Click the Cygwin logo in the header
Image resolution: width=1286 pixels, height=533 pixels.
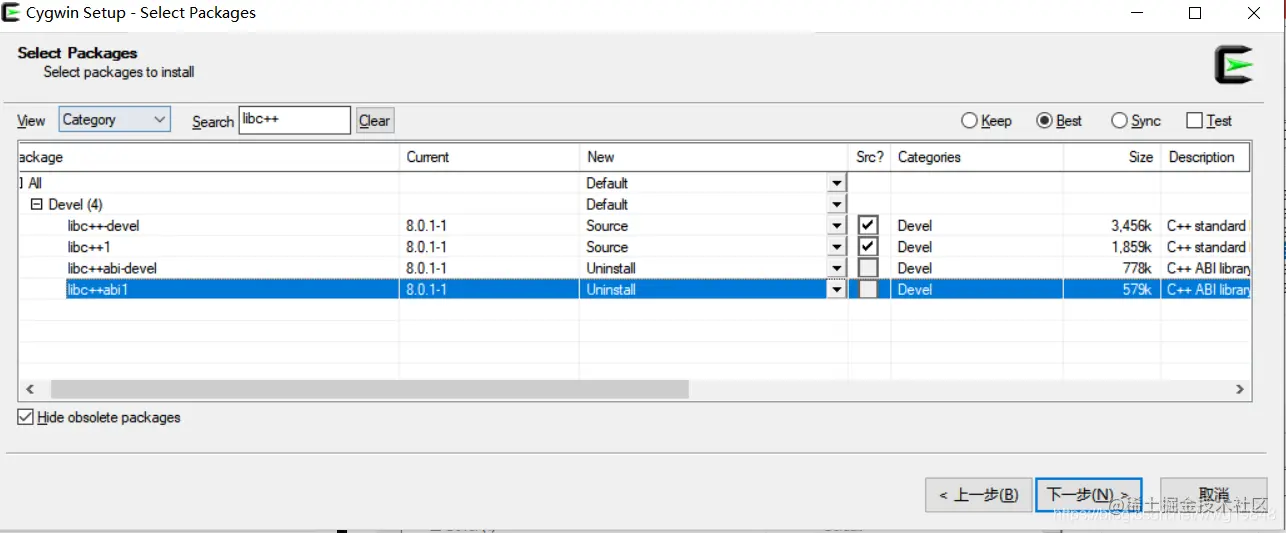pyautogui.click(x=1233, y=65)
